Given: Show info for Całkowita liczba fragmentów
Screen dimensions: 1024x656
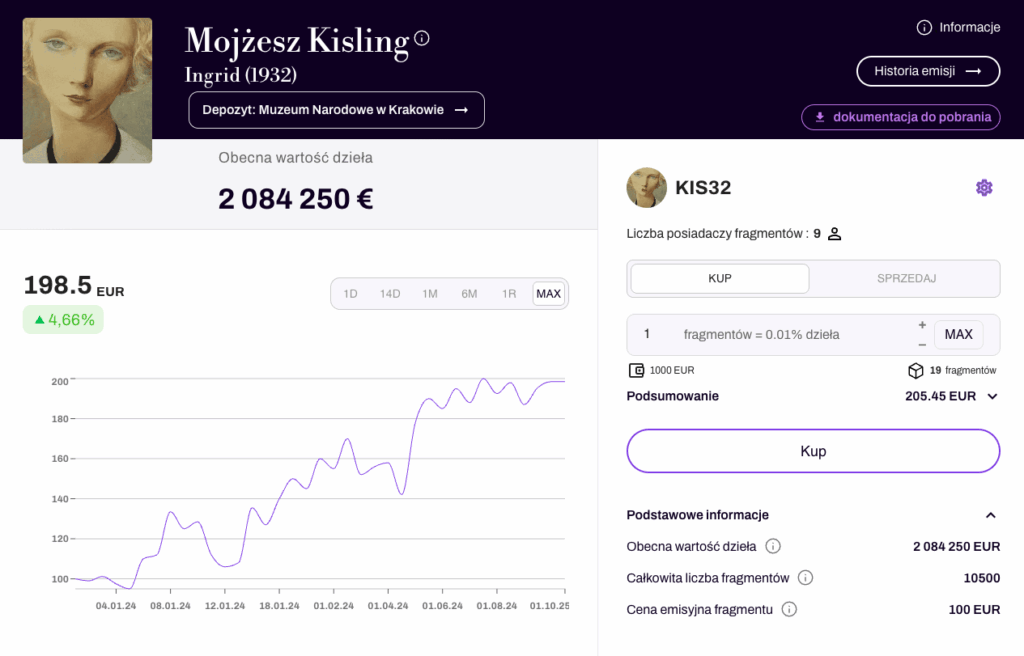Looking at the screenshot, I should 805,578.
